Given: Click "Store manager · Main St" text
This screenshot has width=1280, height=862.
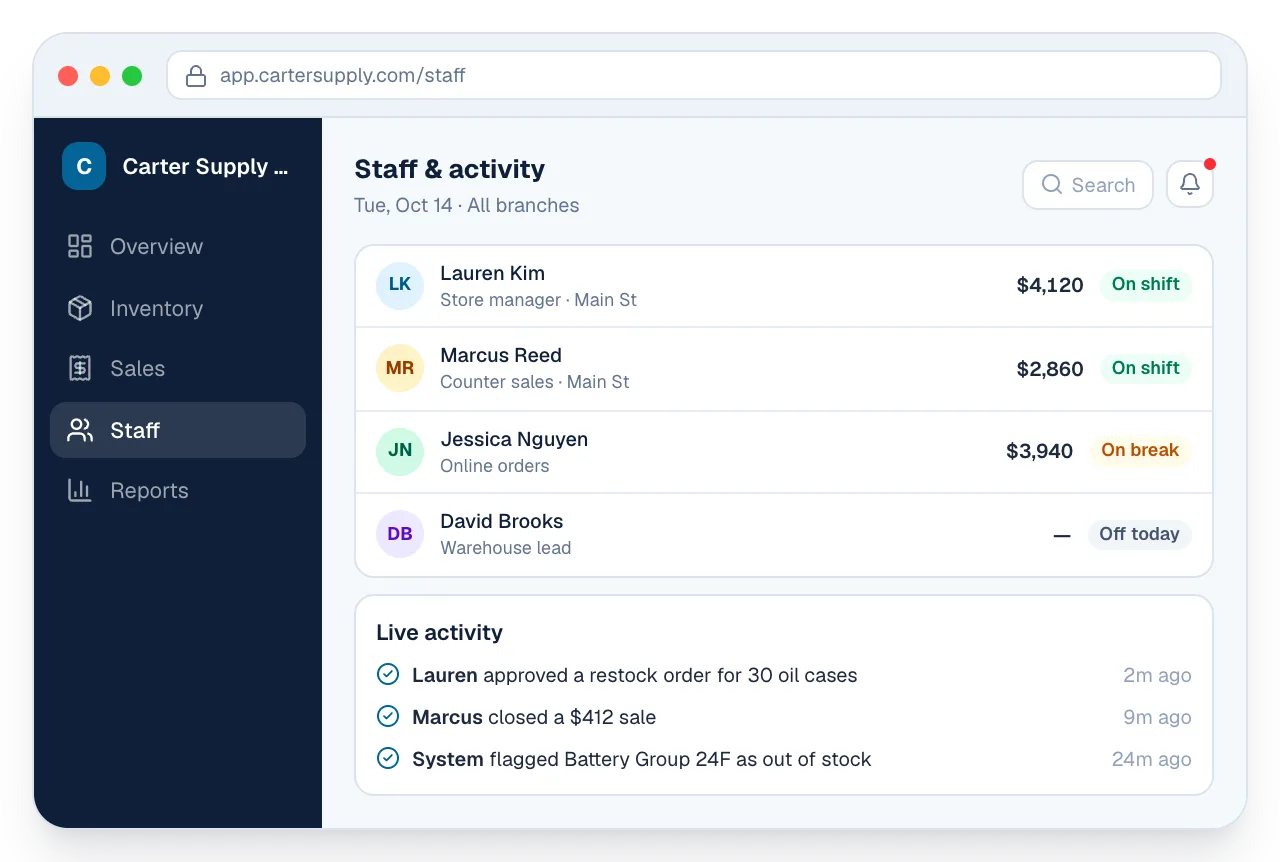Looking at the screenshot, I should [x=538, y=300].
